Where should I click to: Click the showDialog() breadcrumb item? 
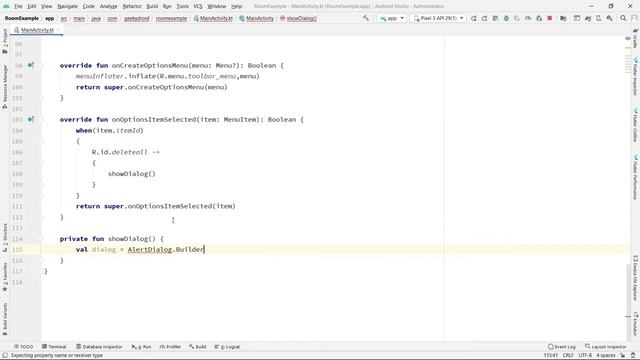(x=298, y=18)
